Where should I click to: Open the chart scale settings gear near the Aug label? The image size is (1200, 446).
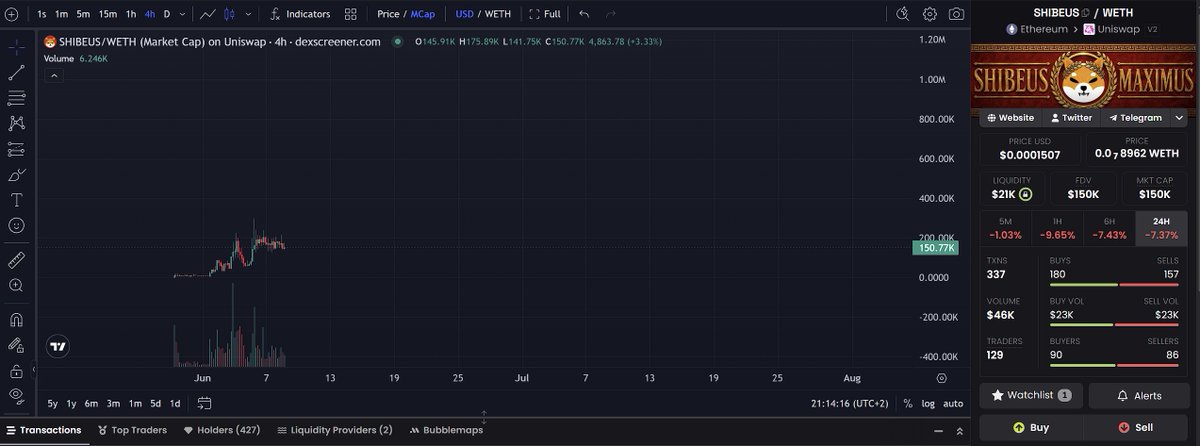[941, 379]
